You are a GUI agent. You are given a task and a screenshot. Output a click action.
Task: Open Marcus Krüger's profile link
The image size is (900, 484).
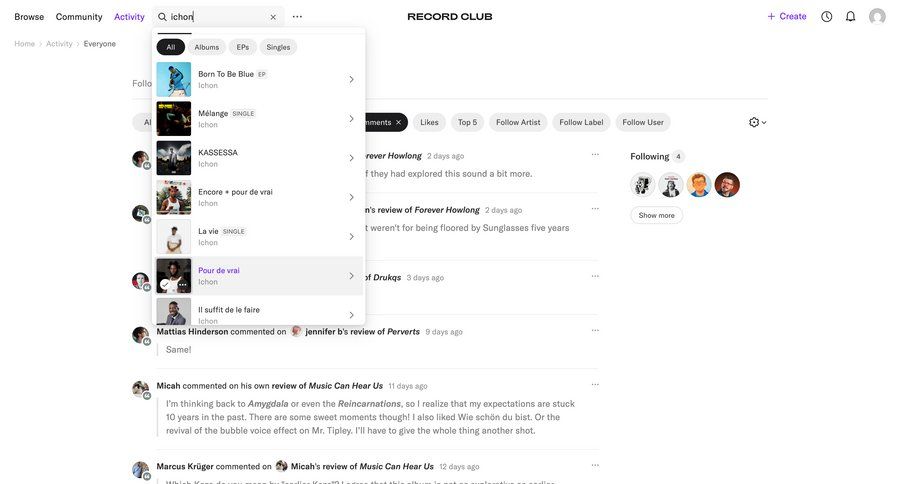[185, 467]
